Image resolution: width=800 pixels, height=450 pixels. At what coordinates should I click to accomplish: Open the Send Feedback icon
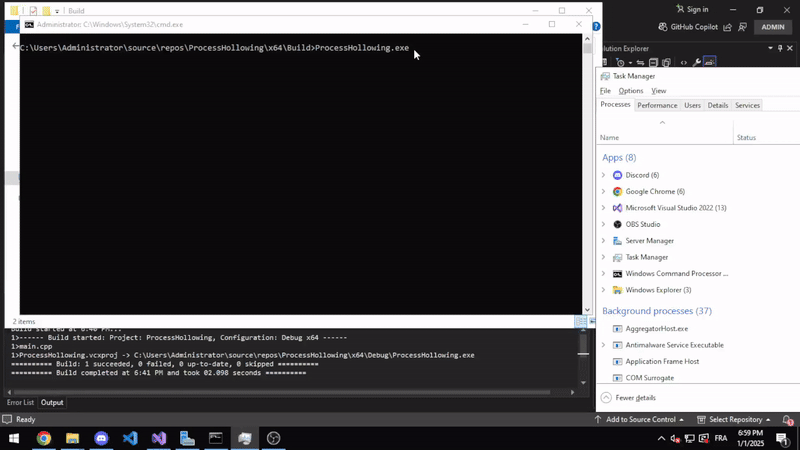pyautogui.click(x=743, y=27)
